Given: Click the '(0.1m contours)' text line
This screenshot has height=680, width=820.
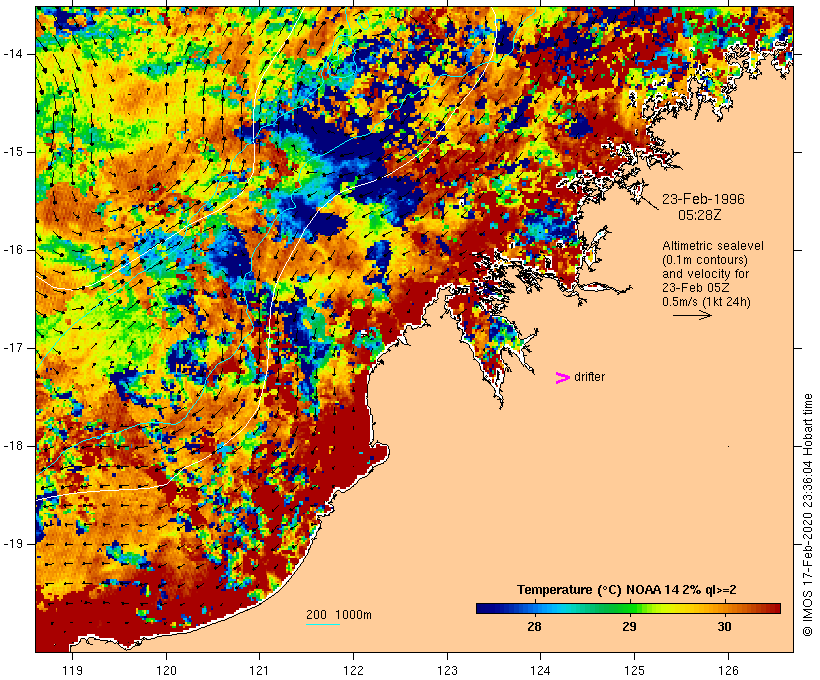Looking at the screenshot, I should pyautogui.click(x=705, y=260).
